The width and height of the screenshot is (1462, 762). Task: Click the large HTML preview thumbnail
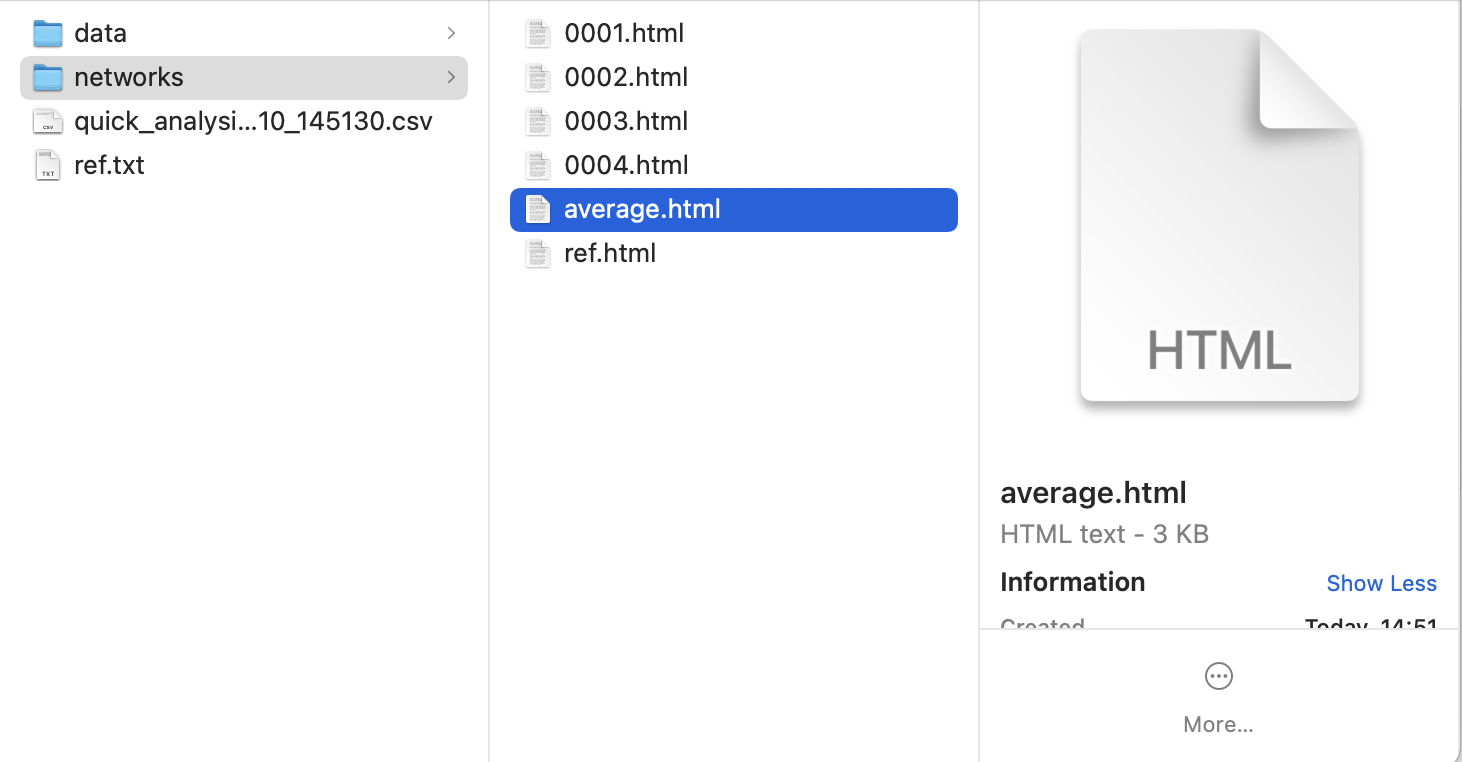(1219, 216)
